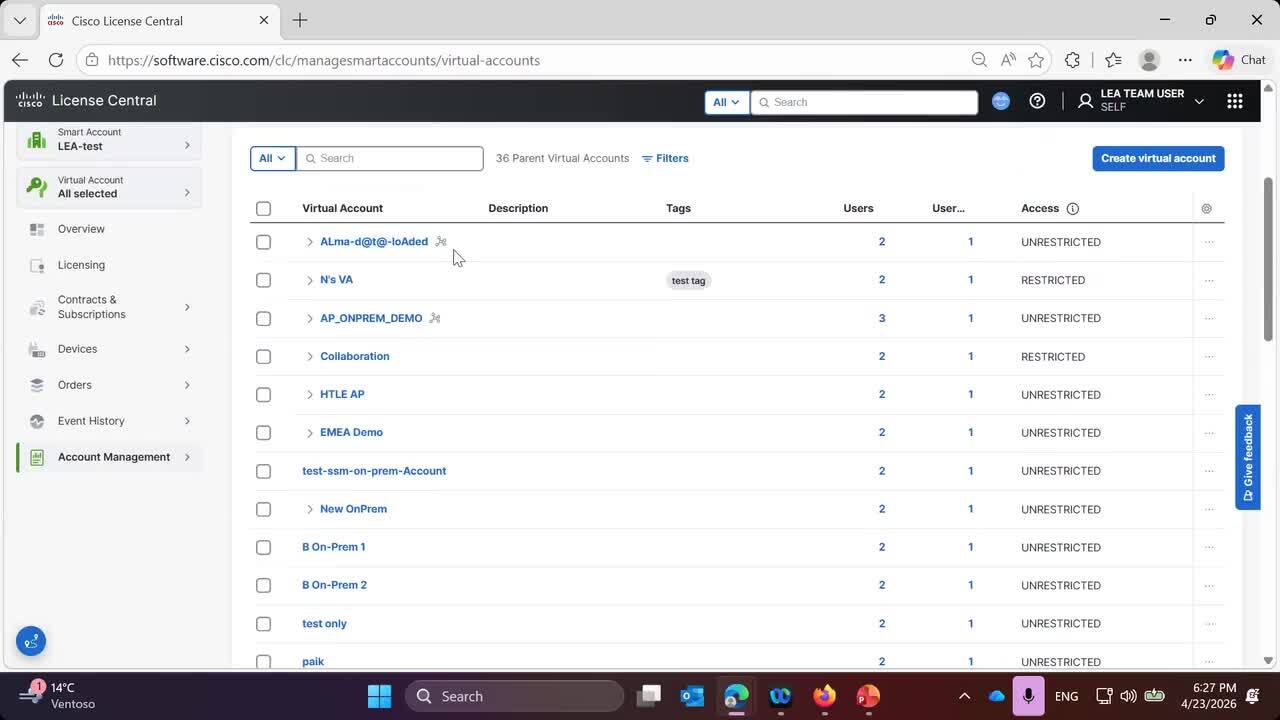Viewport: 1280px width, 720px height.
Task: Click the Access column info icon
Action: point(1073,209)
